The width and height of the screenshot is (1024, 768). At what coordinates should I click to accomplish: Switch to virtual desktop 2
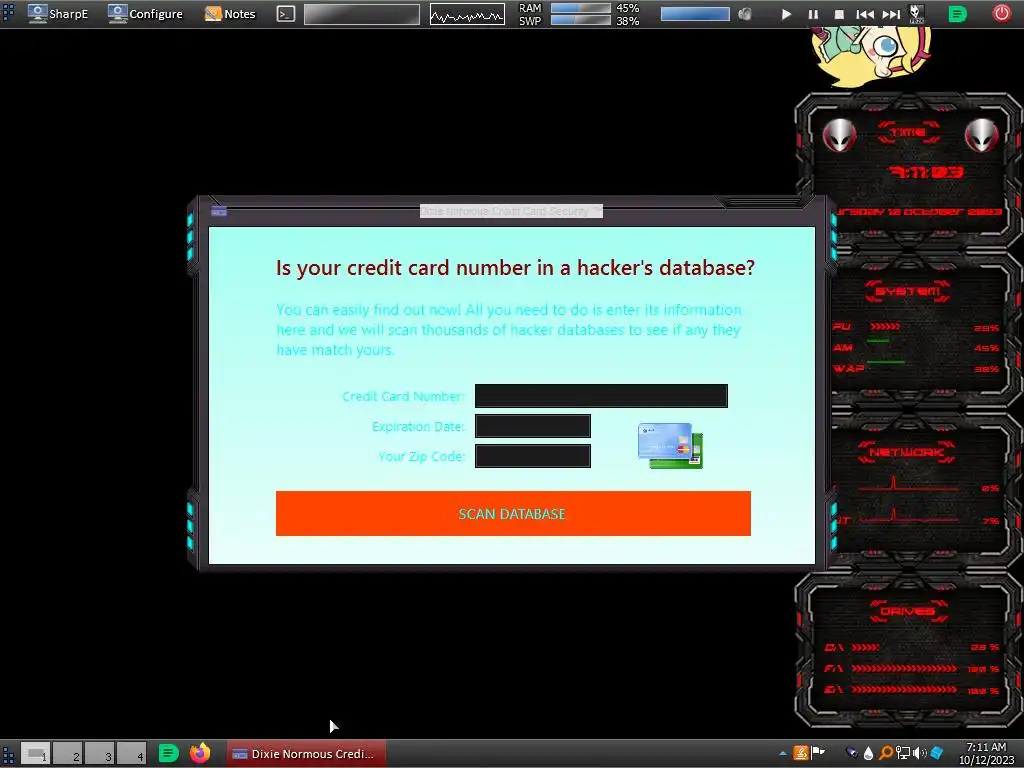click(x=68, y=754)
